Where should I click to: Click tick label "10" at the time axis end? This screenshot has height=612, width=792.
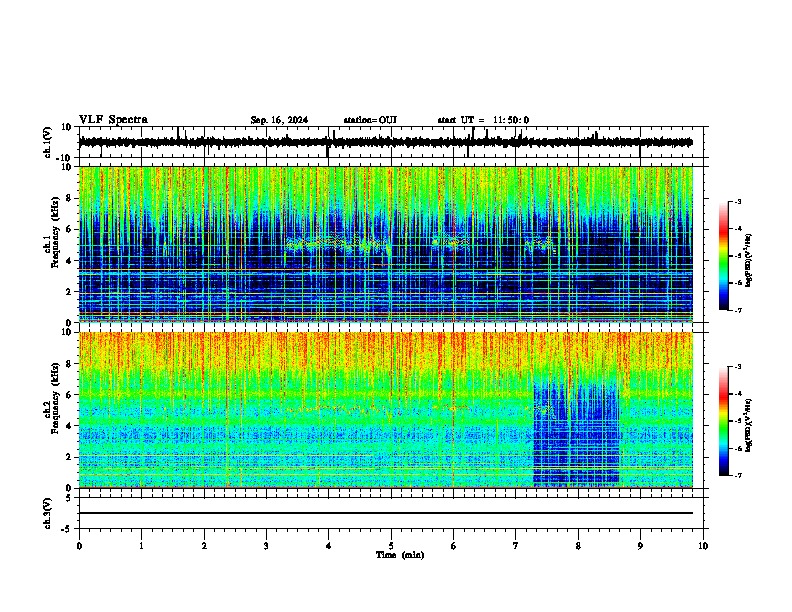coord(703,546)
